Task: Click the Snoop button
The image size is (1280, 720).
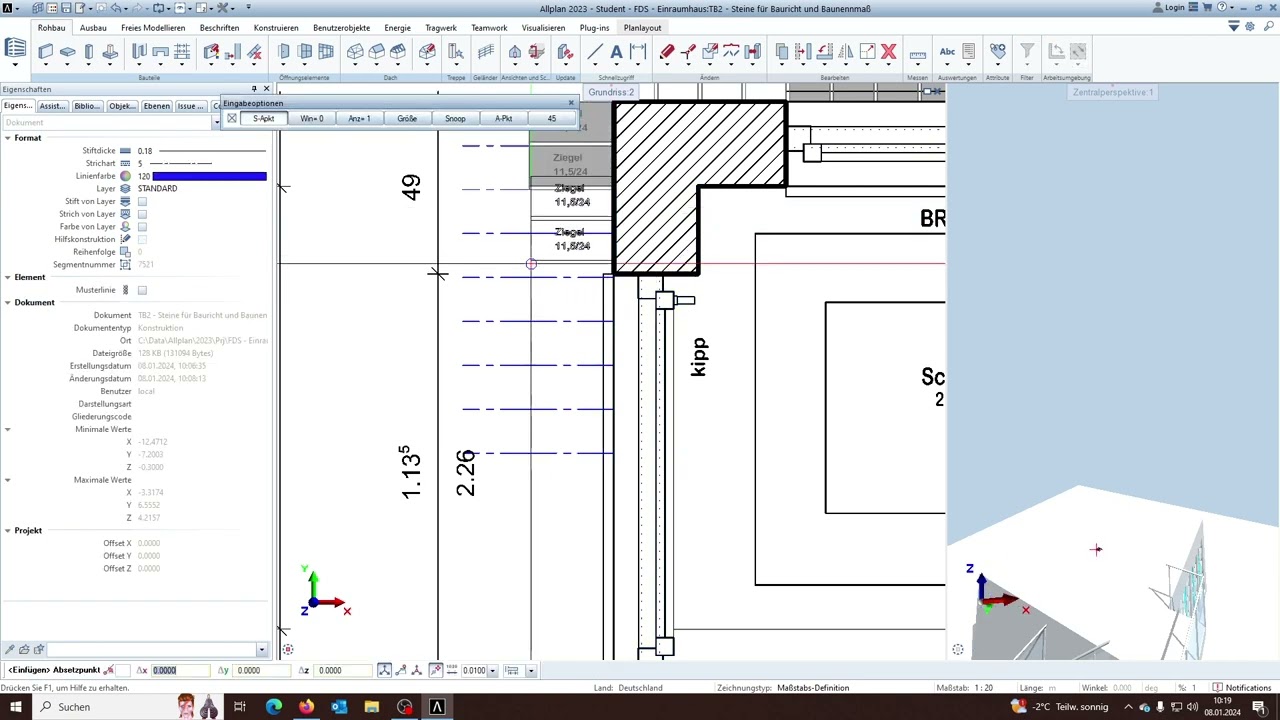Action: (x=455, y=118)
